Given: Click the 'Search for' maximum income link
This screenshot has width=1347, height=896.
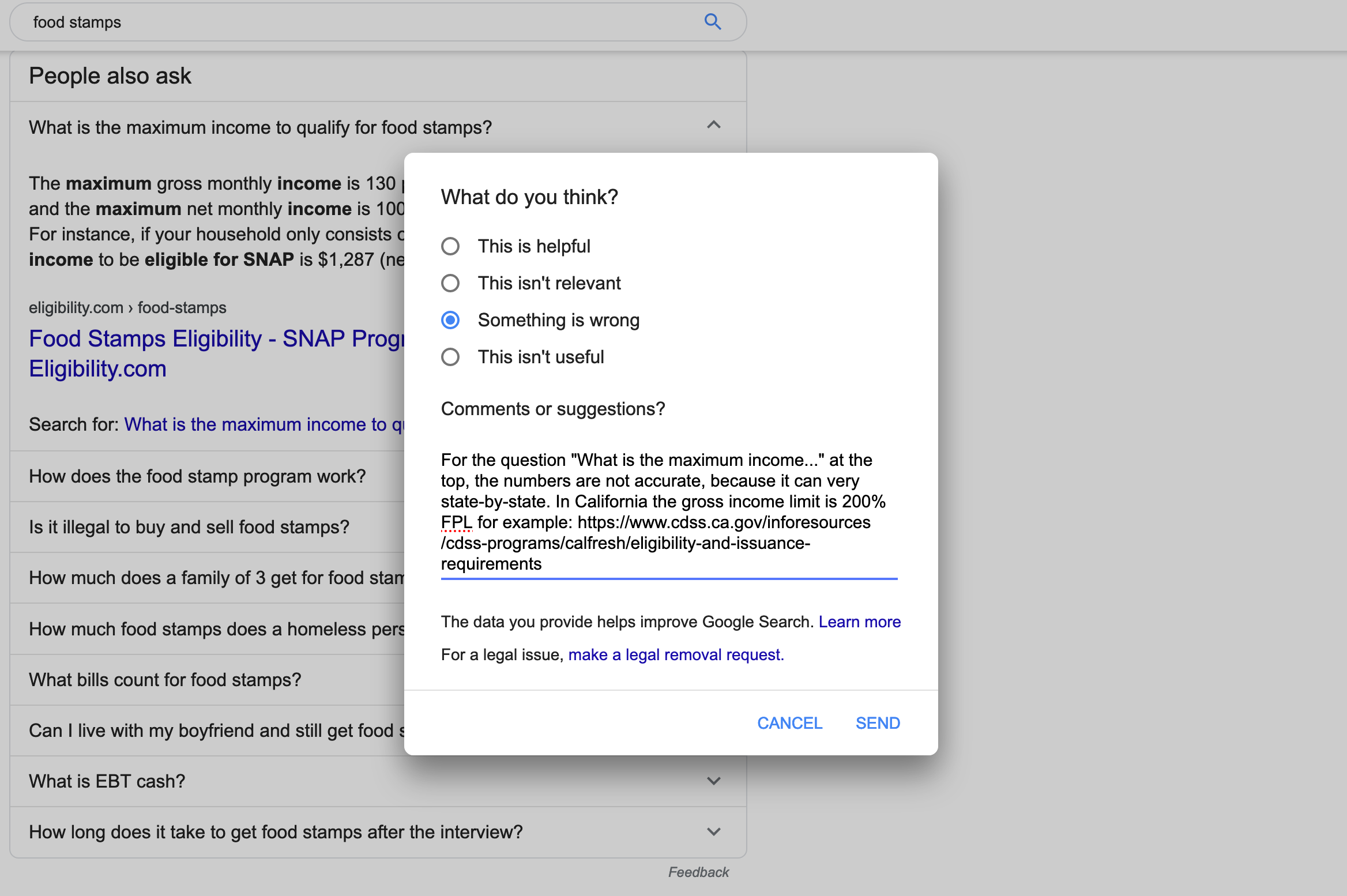Looking at the screenshot, I should [265, 424].
